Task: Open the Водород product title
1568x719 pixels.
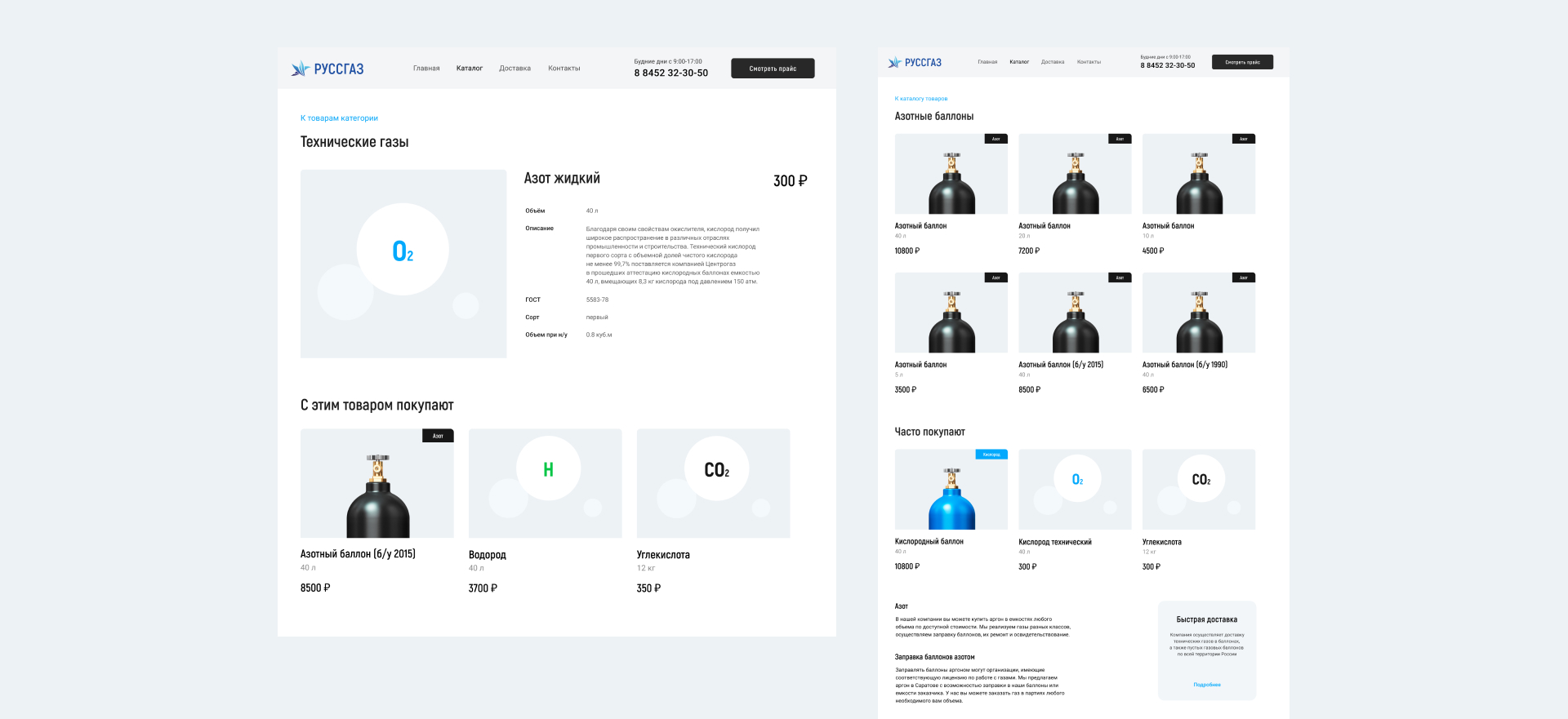Action: tap(488, 555)
